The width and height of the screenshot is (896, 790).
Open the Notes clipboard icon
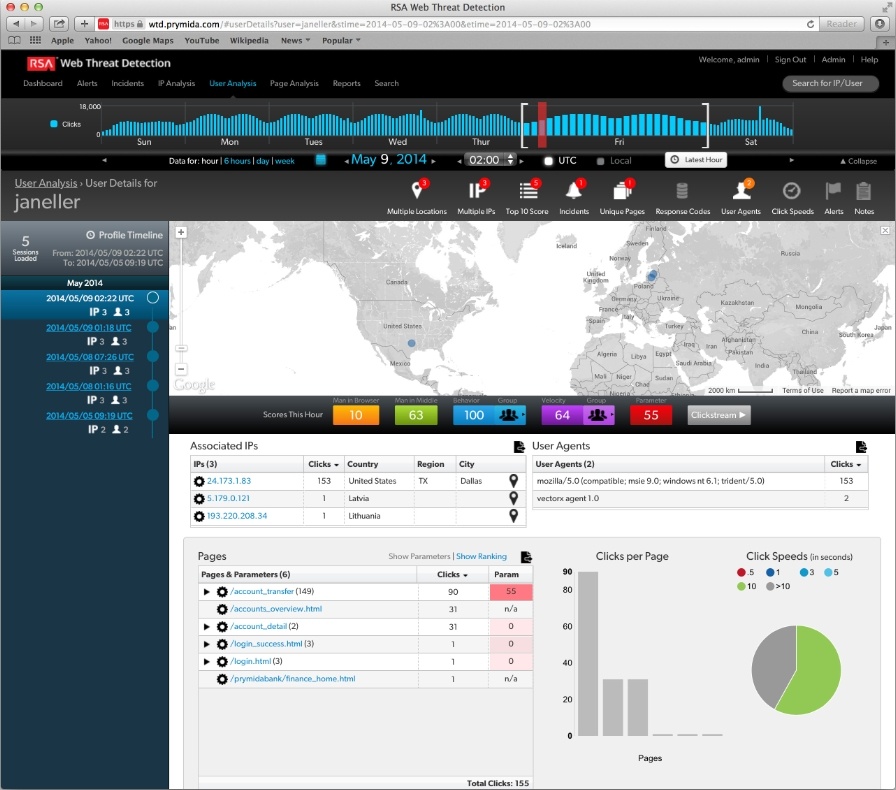tap(863, 190)
